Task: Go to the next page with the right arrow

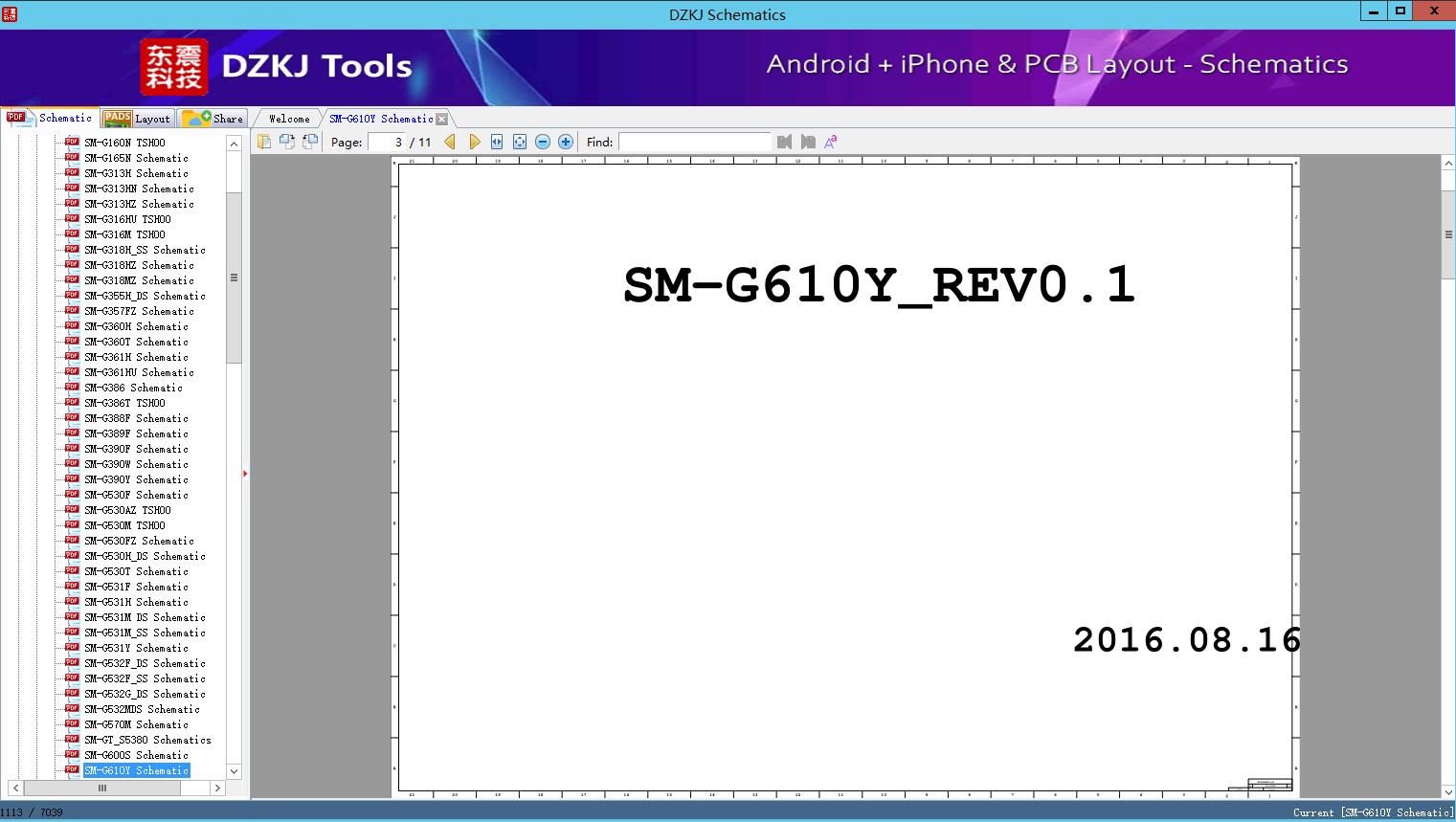Action: pos(474,142)
